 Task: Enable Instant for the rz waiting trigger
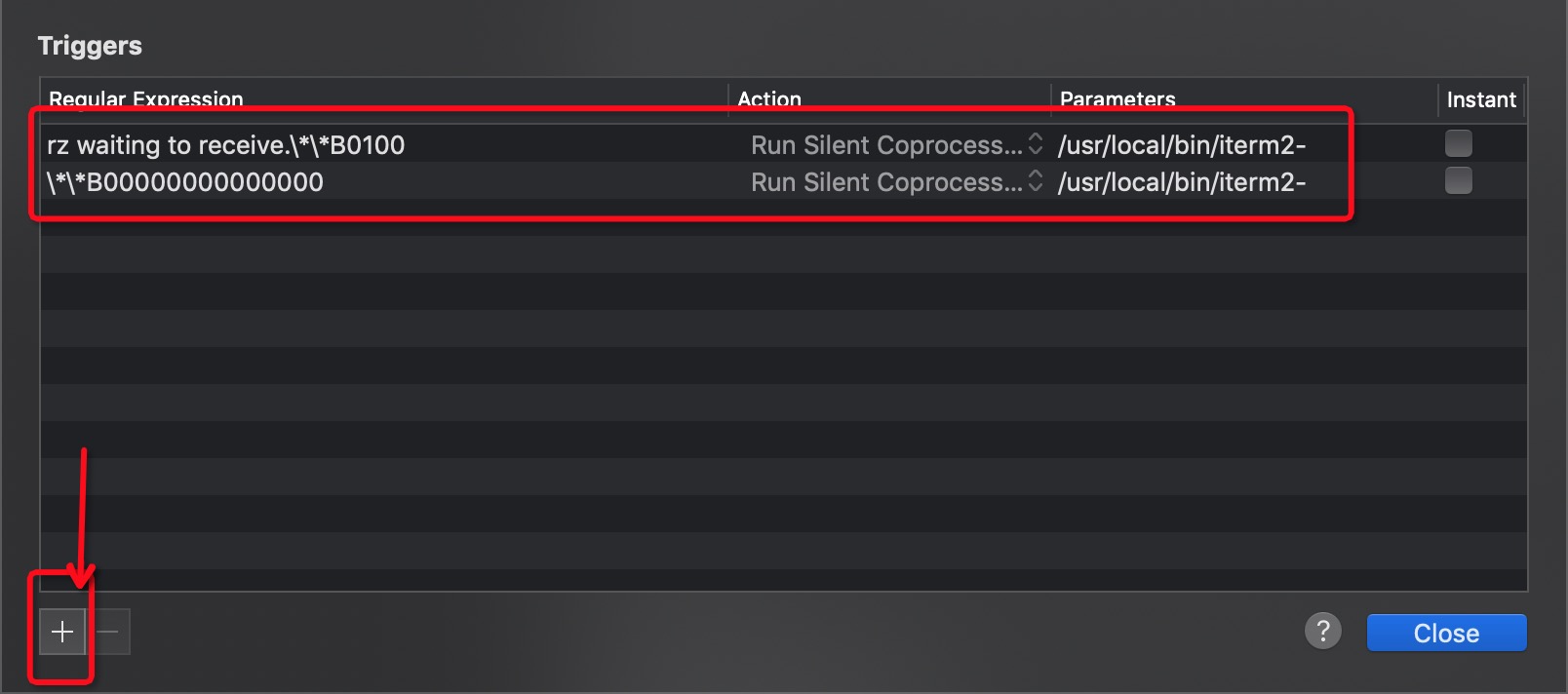click(x=1458, y=144)
